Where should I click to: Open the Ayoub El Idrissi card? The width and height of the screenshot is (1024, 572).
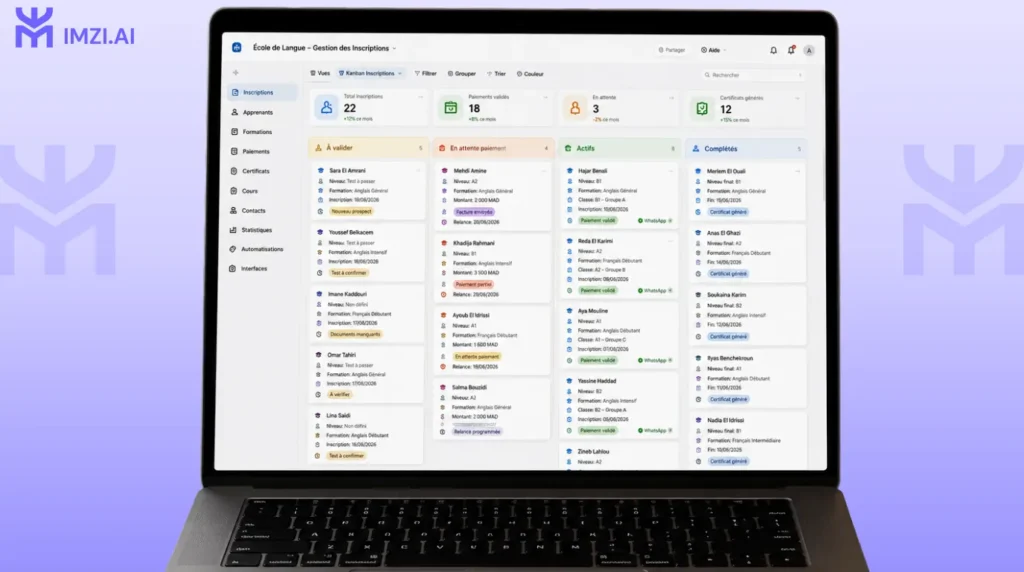(492, 341)
